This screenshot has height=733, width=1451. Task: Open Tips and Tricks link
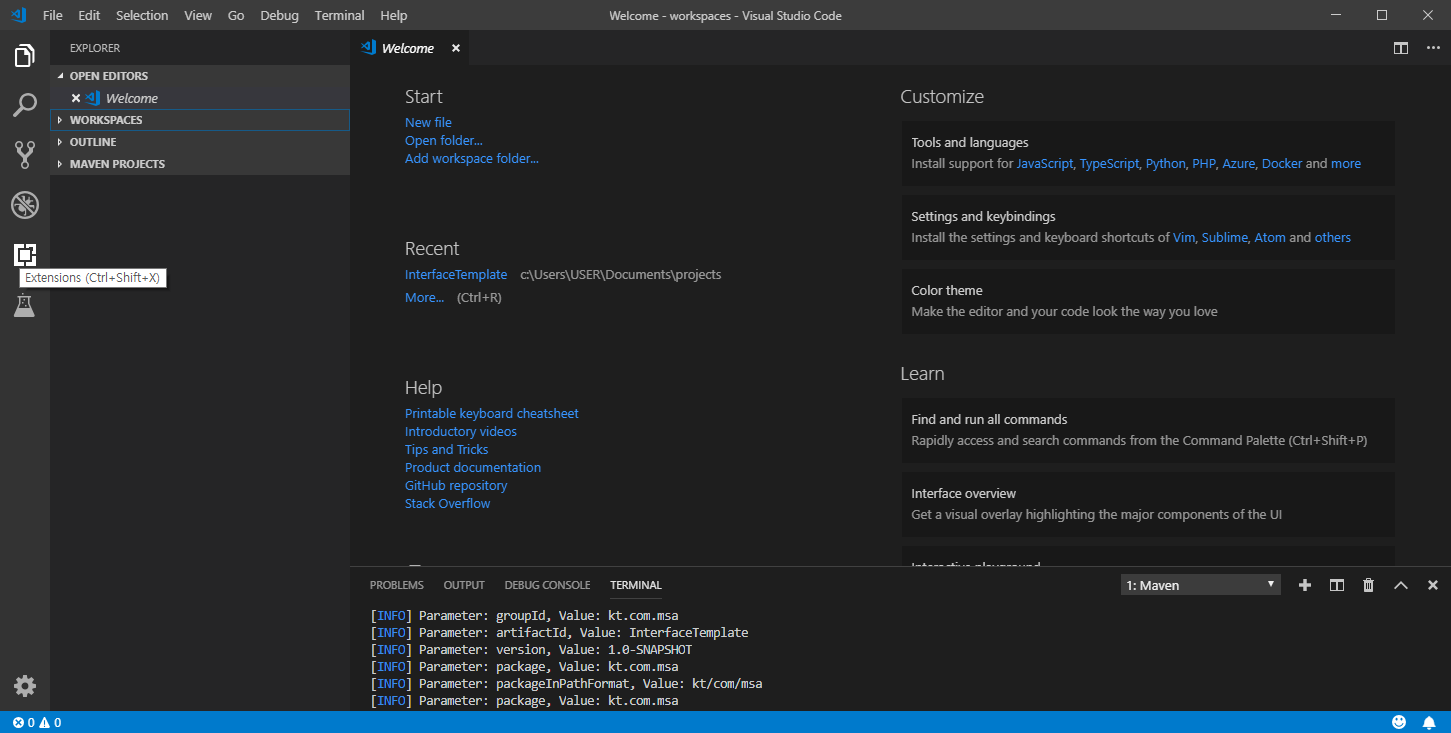tap(447, 449)
